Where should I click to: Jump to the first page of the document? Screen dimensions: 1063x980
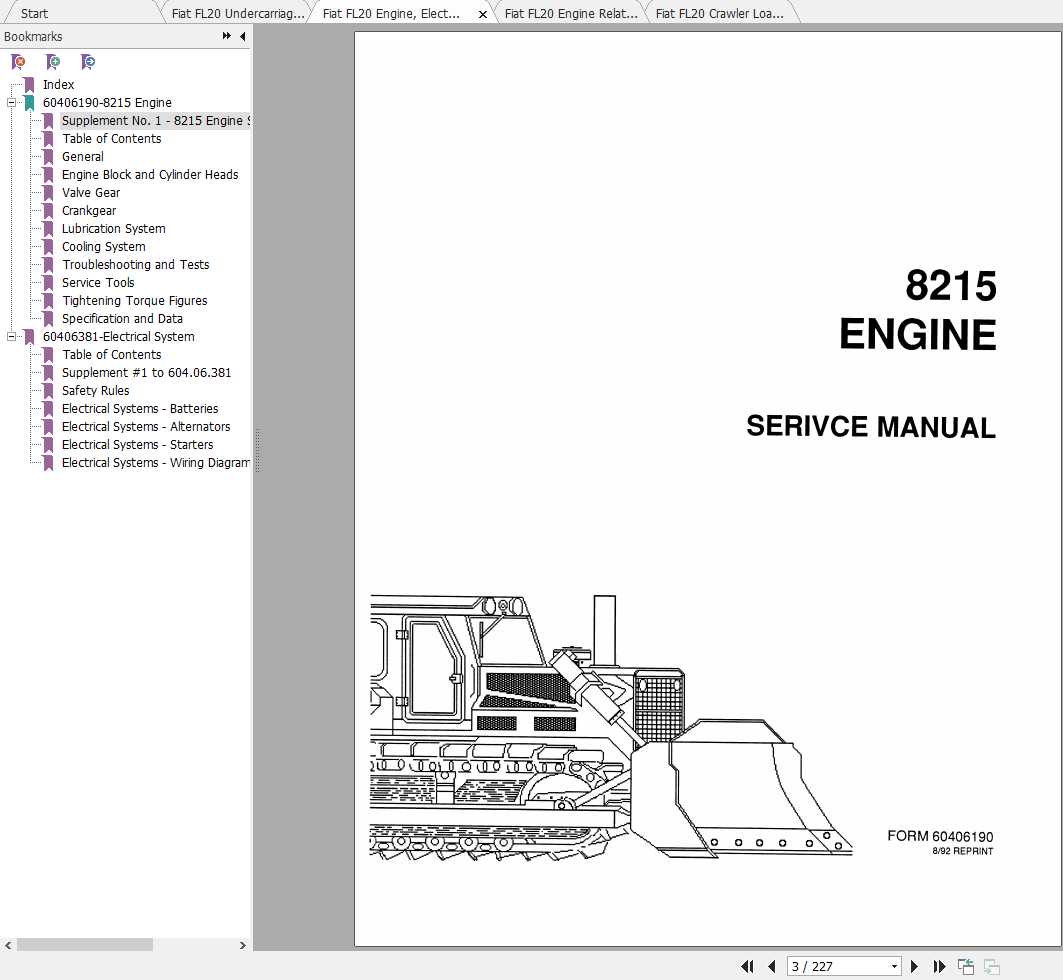(x=747, y=966)
